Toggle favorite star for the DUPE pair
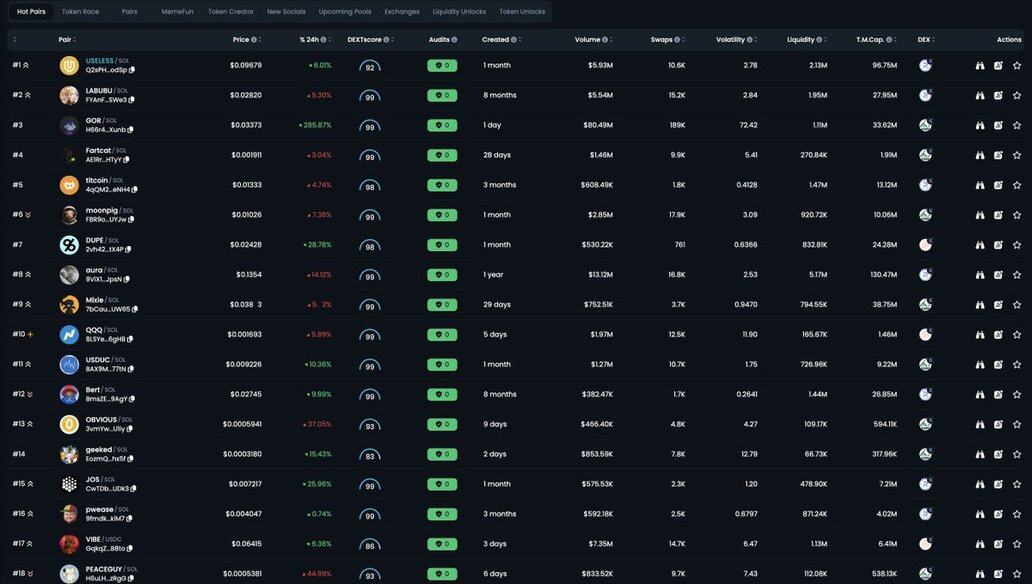This screenshot has height=584, width=1032. tap(1017, 245)
